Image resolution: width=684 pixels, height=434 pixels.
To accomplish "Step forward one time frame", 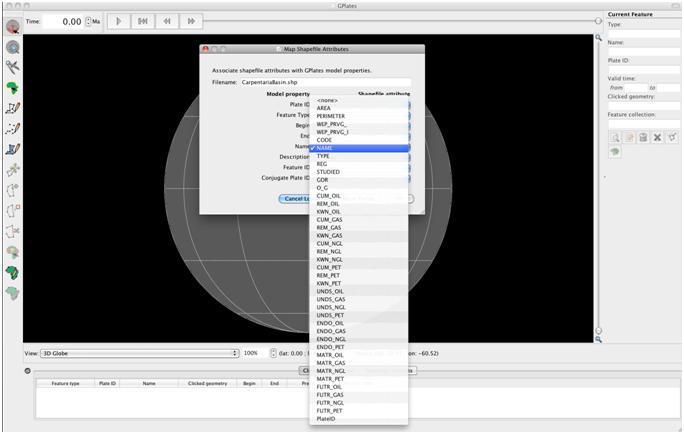I will 191,21.
